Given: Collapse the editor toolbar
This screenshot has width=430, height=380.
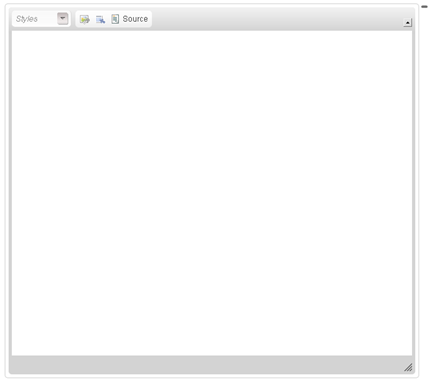Looking at the screenshot, I should click(408, 23).
